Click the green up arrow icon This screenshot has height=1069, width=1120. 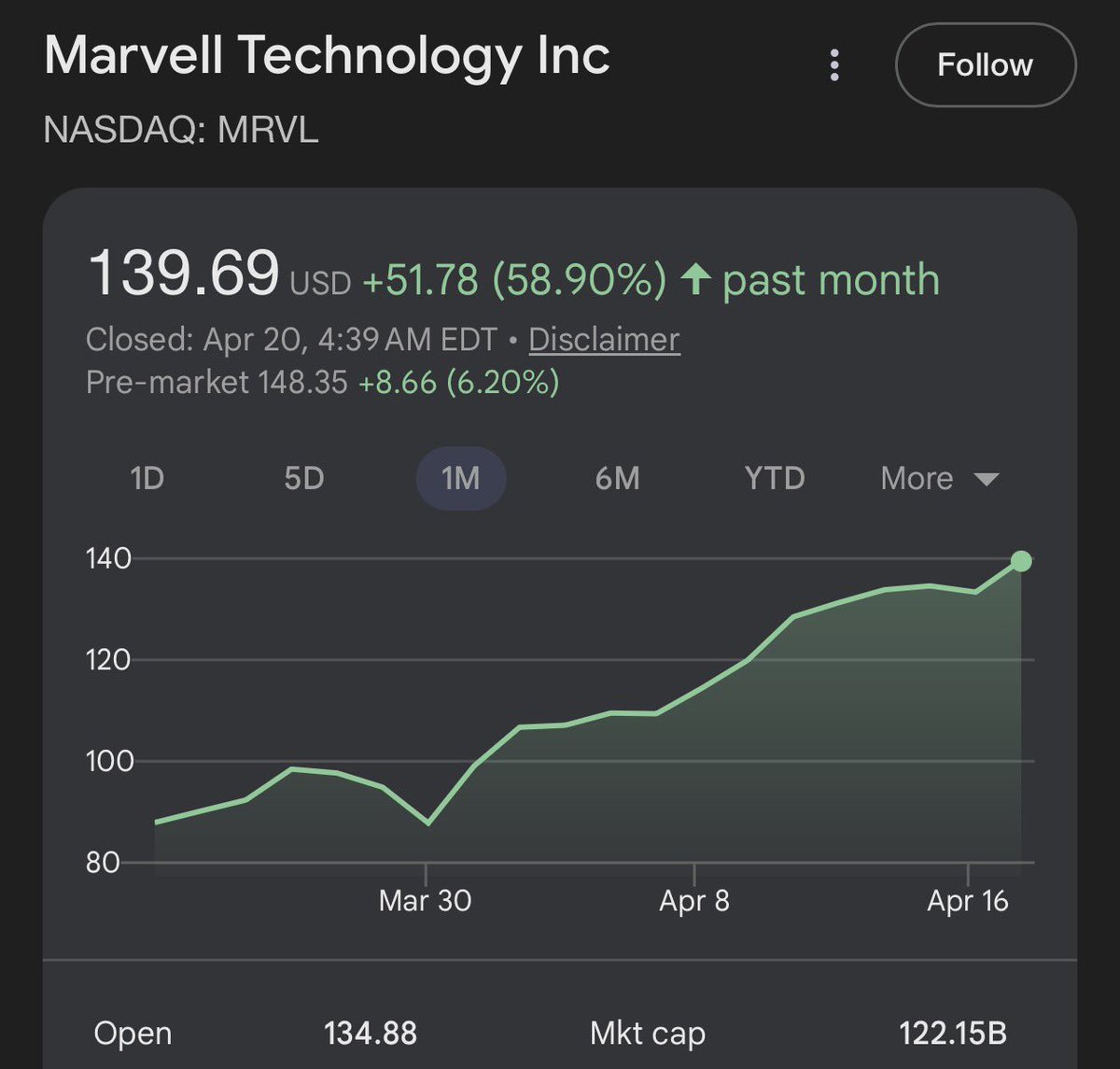pos(695,279)
